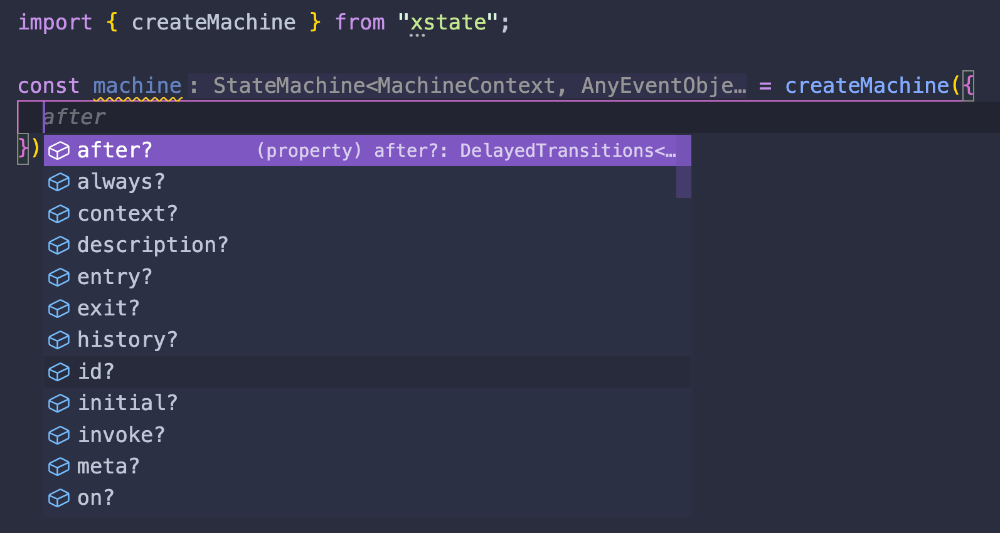Click the property icon next to exit?
This screenshot has width=1000, height=533.
pos(60,308)
